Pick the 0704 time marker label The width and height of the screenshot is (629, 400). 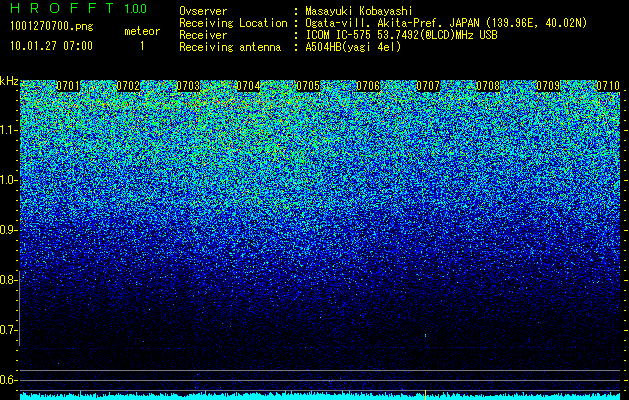[x=248, y=86]
